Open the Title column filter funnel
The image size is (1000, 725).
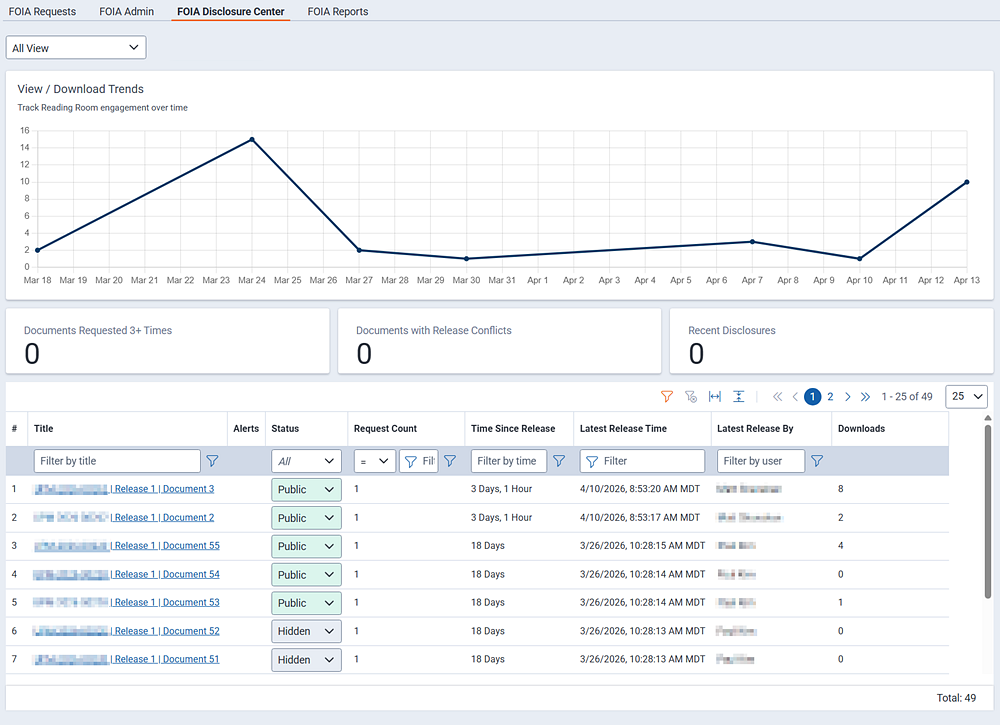[212, 460]
